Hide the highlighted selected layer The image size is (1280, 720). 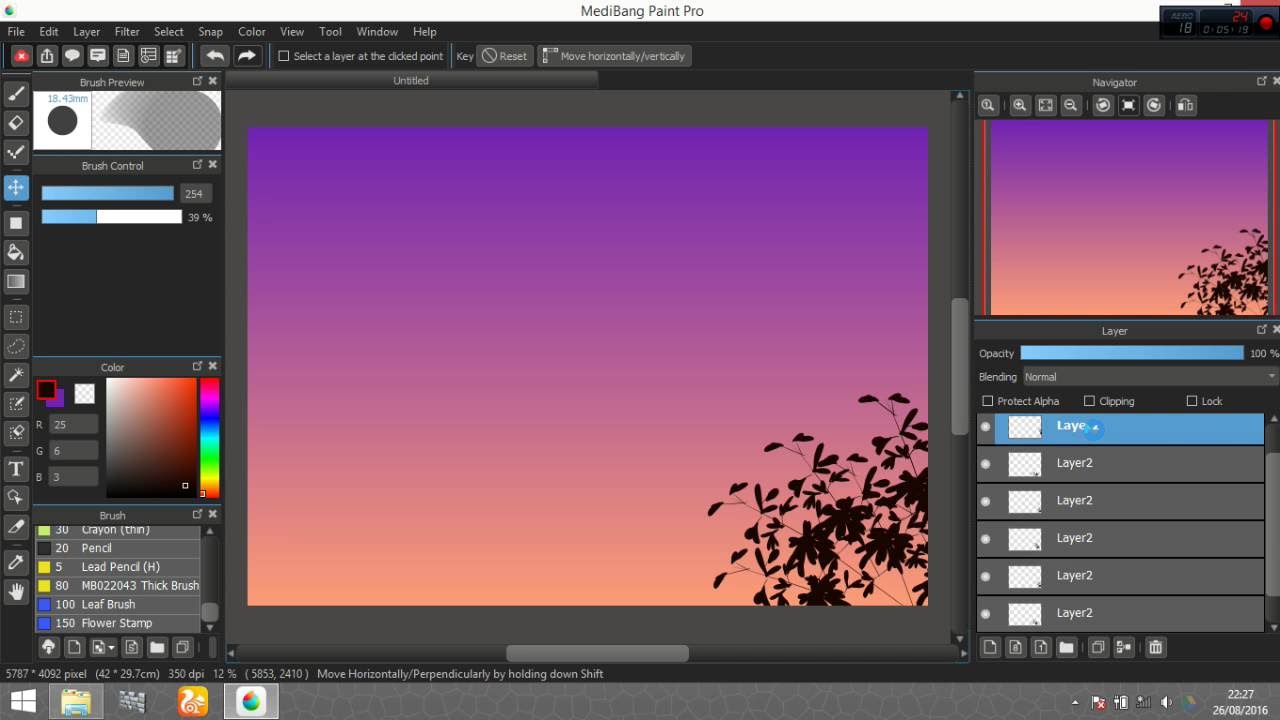click(986, 427)
